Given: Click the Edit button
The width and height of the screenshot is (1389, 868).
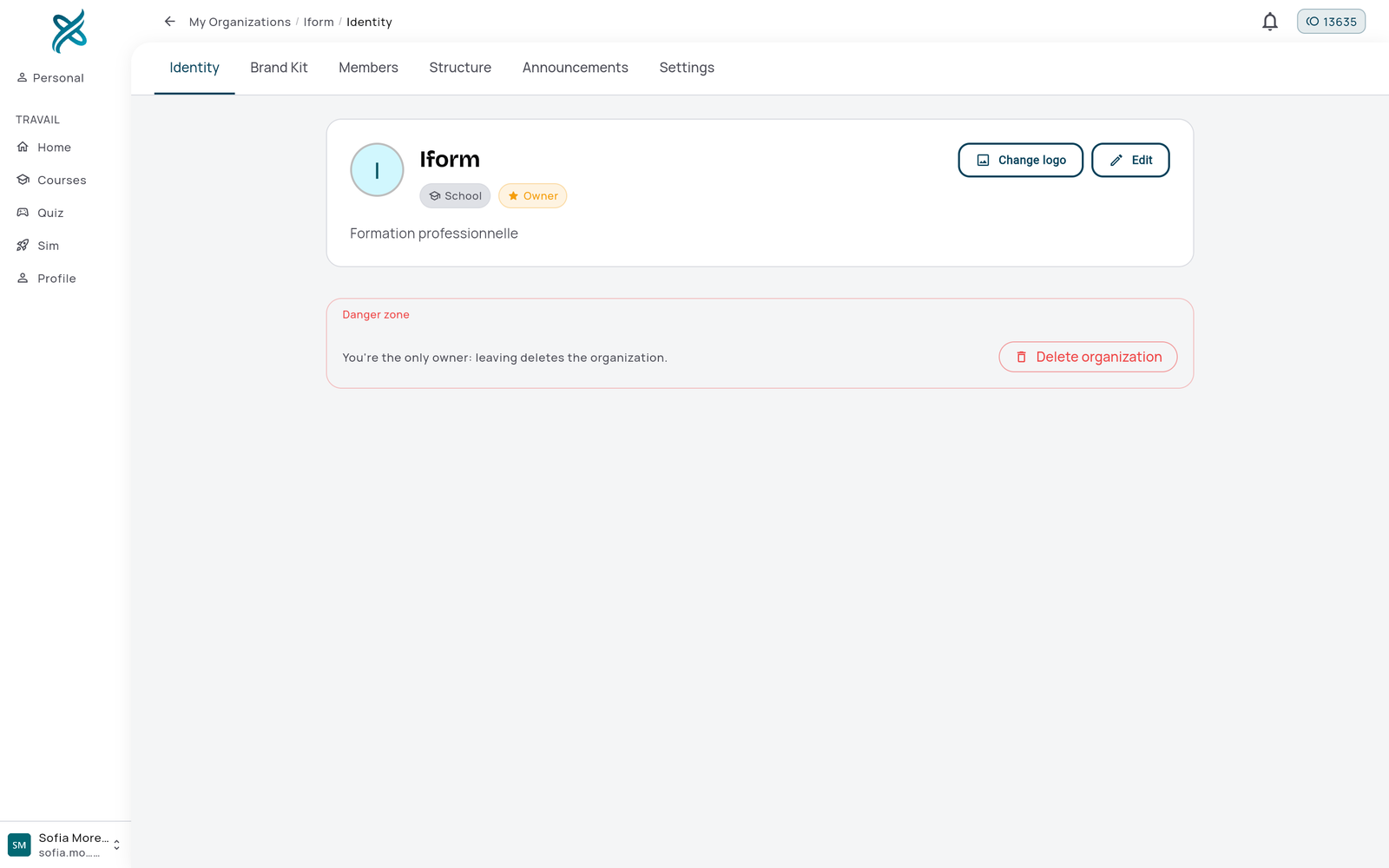Looking at the screenshot, I should pos(1130,161).
